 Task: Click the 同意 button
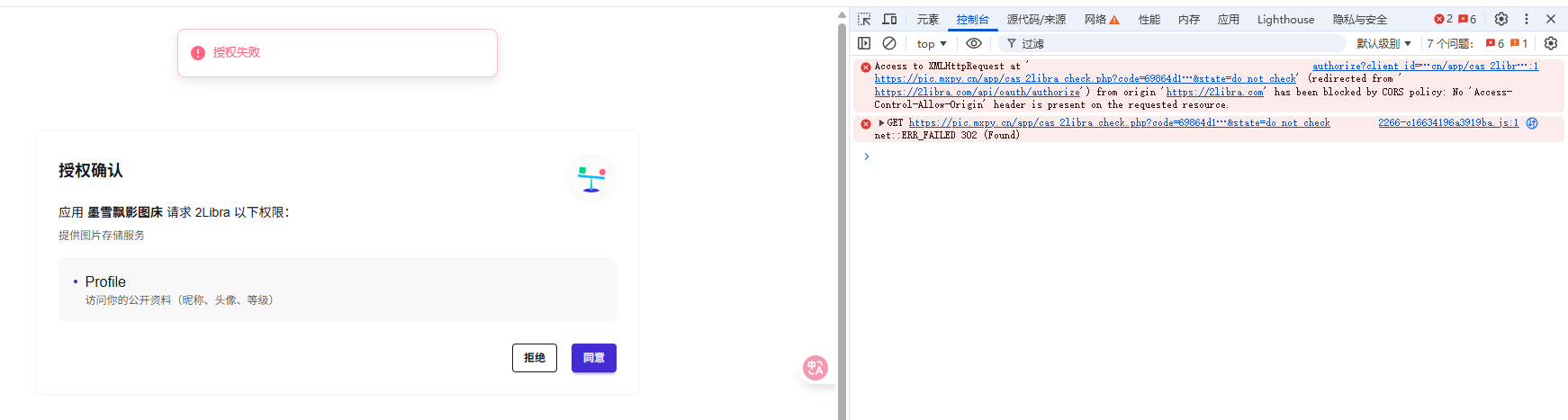tap(593, 358)
